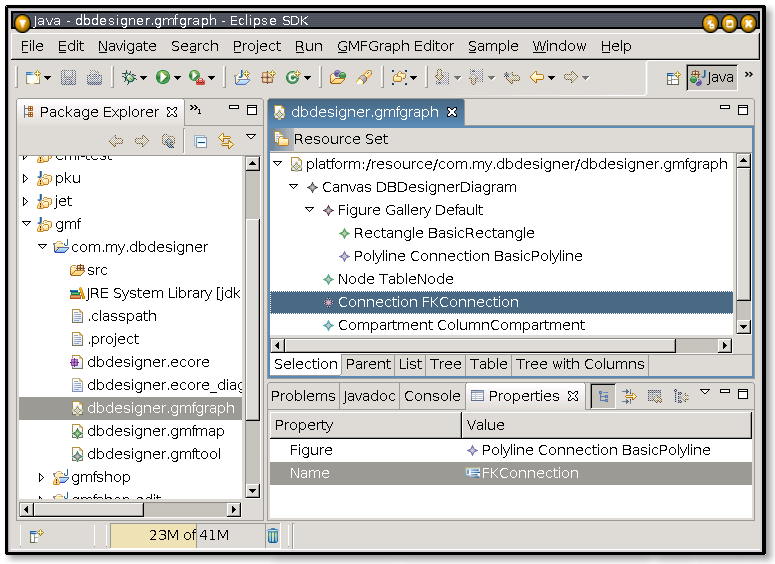Select the Node TableNode tree item
This screenshot has height=564, width=775.
[395, 279]
